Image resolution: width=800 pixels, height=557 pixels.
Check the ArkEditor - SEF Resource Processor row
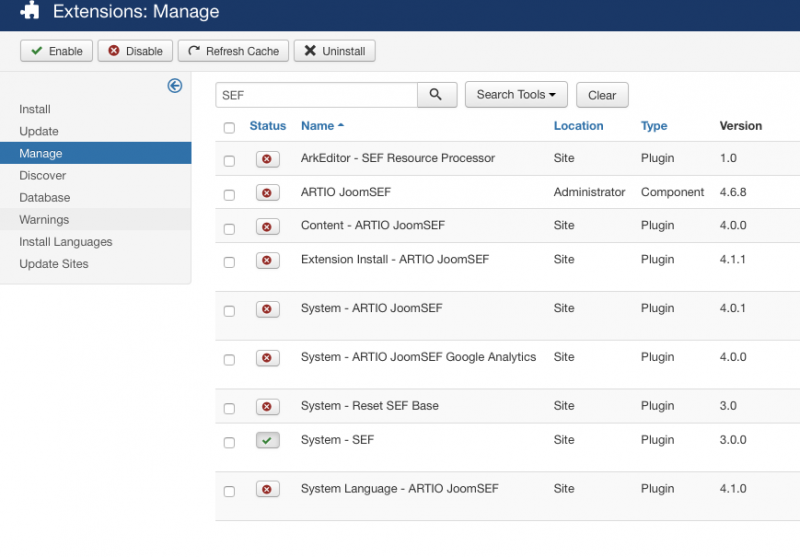coord(230,161)
